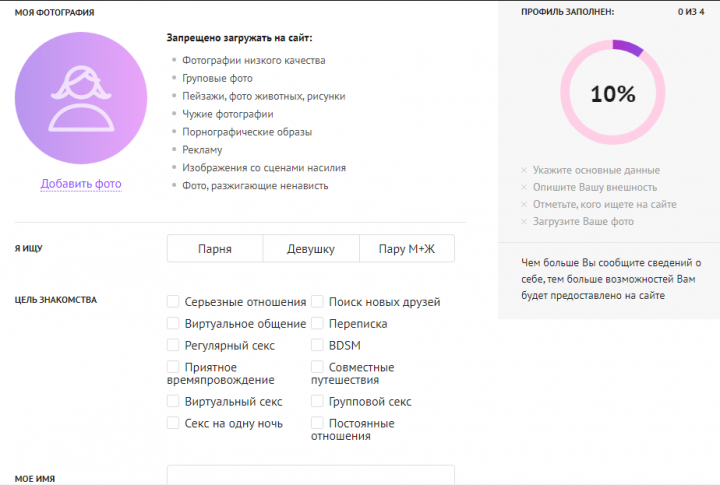
Task: Check the Приятное времяпровождение checkbox
Action: pyautogui.click(x=173, y=367)
